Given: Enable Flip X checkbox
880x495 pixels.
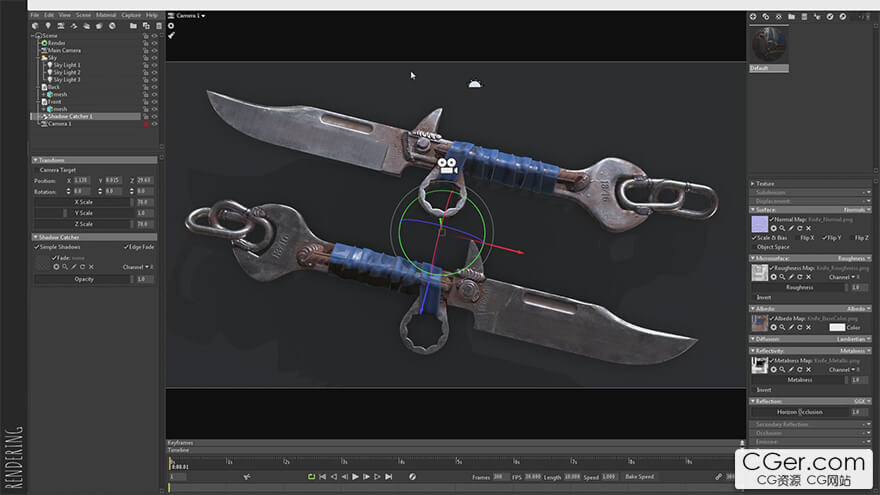Looking at the screenshot, I should [x=798, y=238].
